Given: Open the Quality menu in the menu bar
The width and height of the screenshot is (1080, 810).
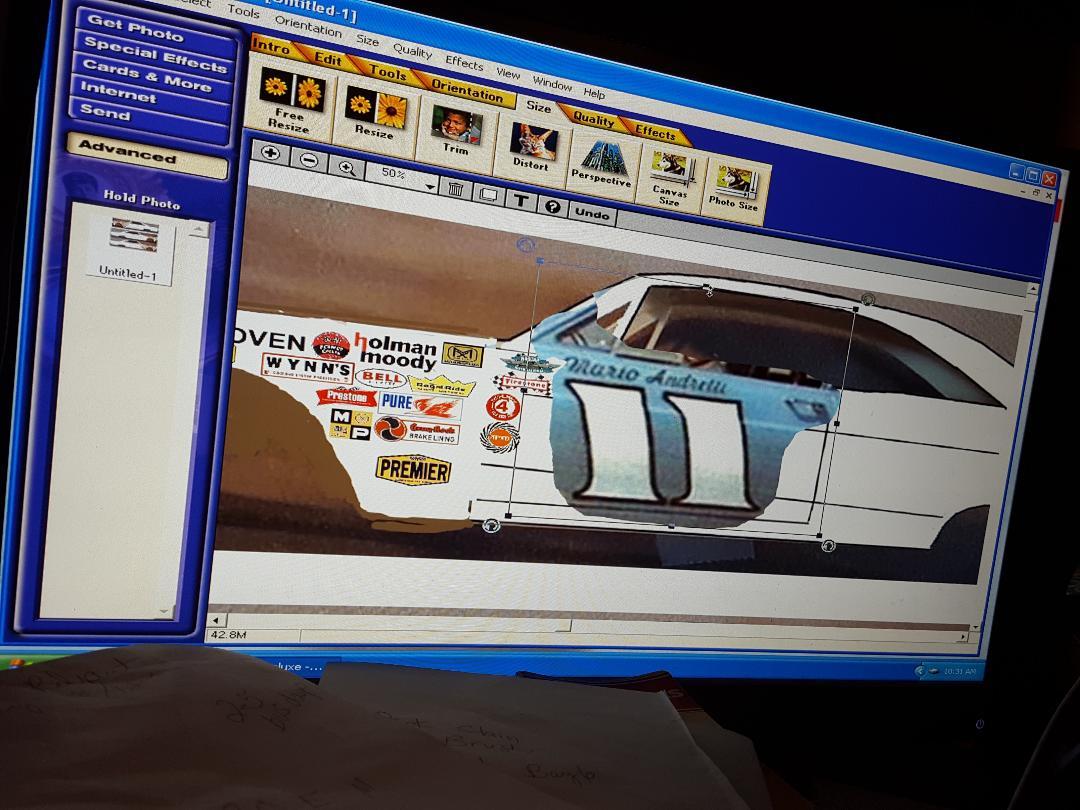Looking at the screenshot, I should tap(412, 50).
